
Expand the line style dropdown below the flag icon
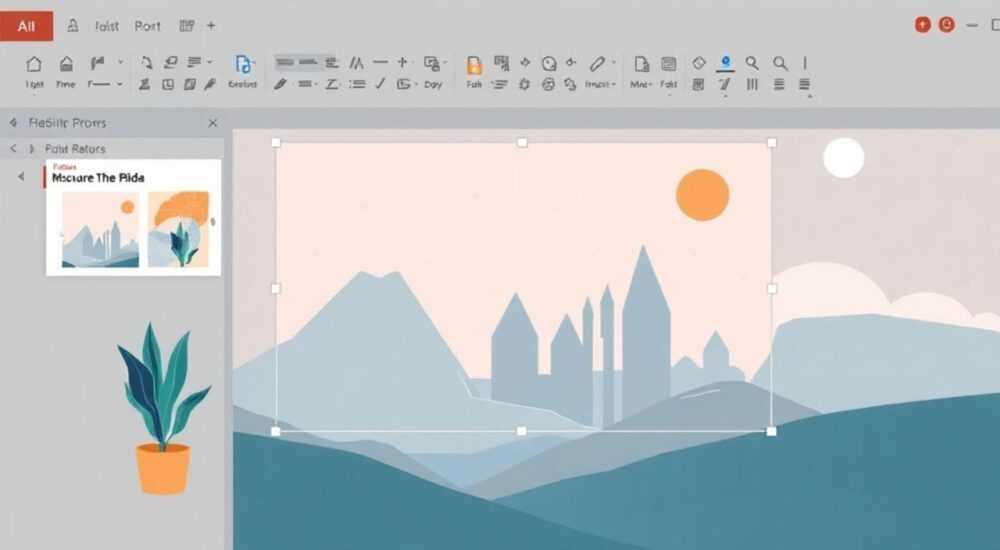click(119, 84)
